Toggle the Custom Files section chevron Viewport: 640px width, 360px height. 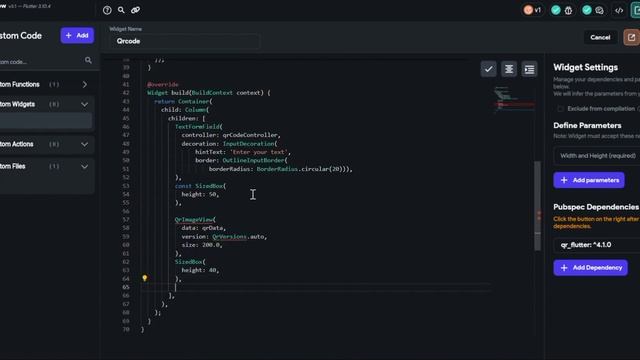click(84, 167)
